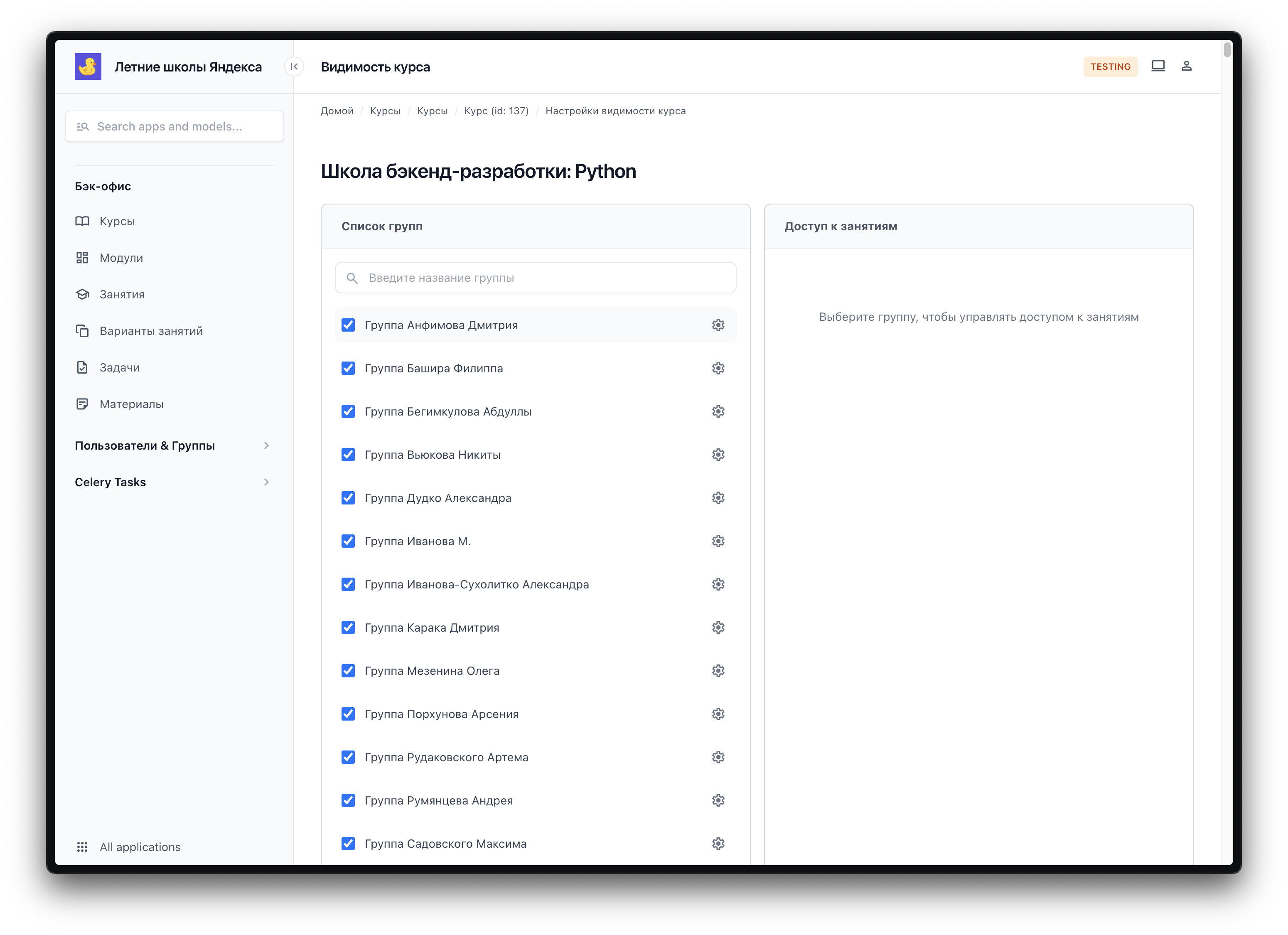
Task: Click the Модули grid icon
Action: click(x=82, y=258)
